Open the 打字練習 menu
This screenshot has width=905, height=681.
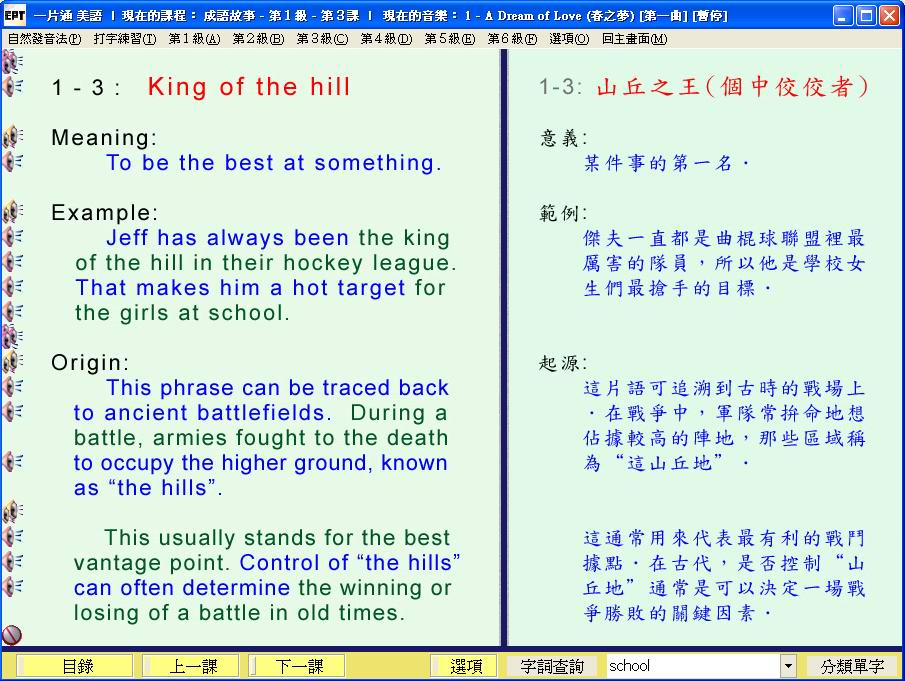pos(124,39)
